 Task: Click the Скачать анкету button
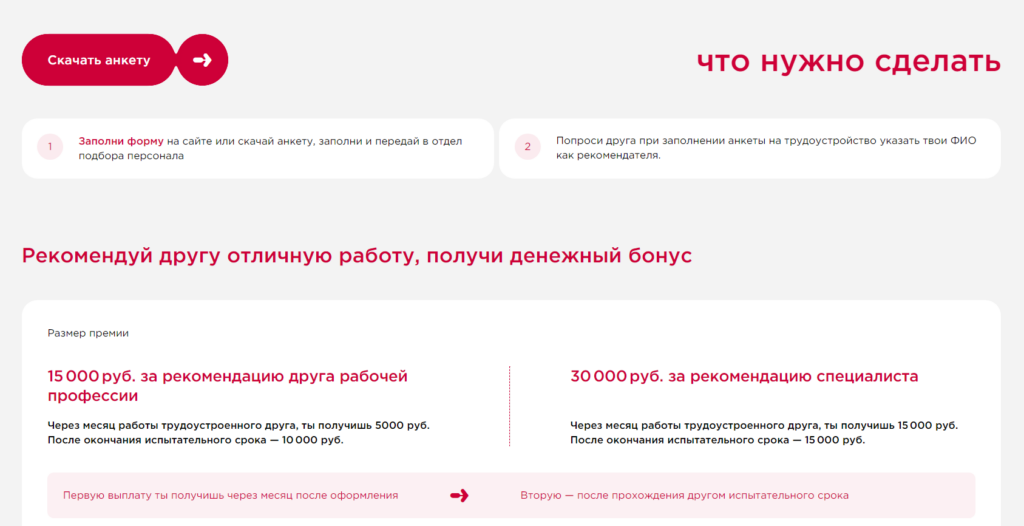point(98,60)
